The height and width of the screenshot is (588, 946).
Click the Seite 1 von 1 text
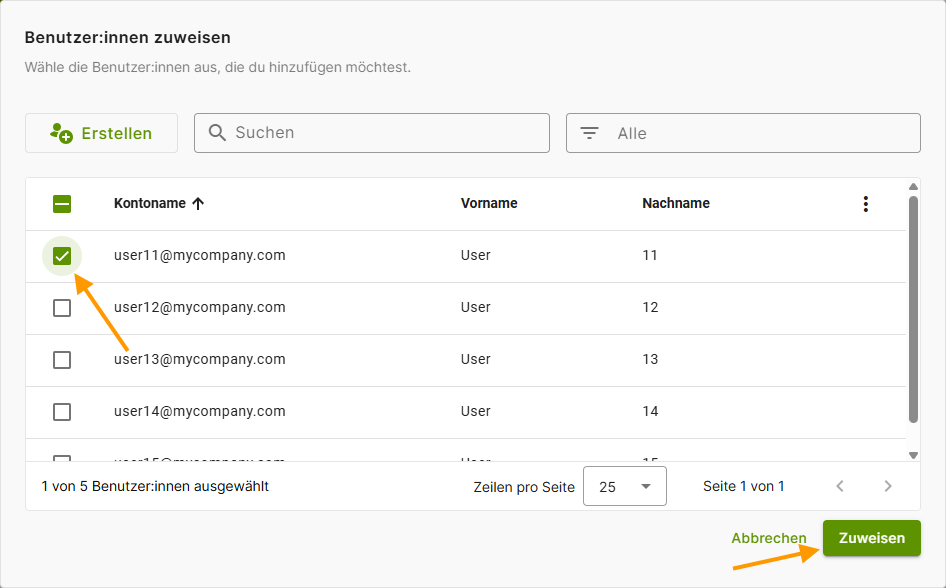[x=743, y=486]
